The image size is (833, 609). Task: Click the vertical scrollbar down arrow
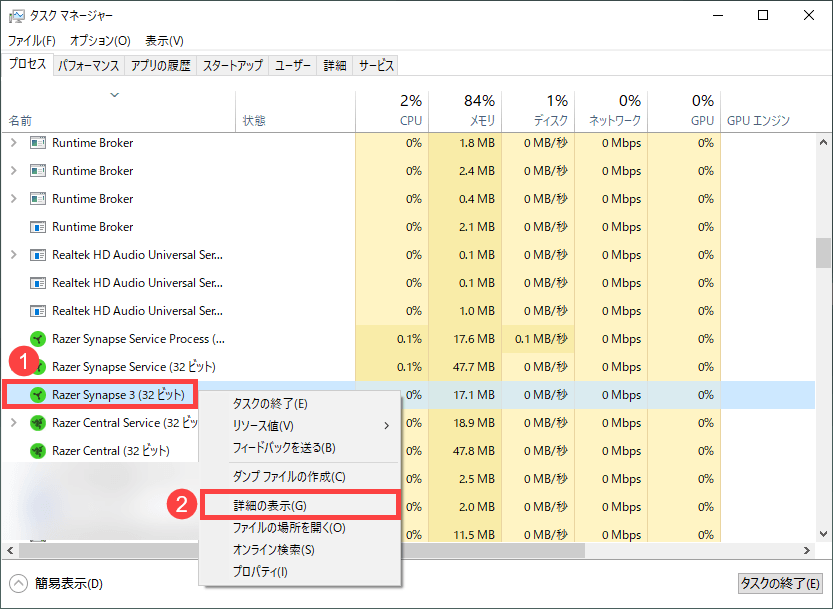point(823,534)
